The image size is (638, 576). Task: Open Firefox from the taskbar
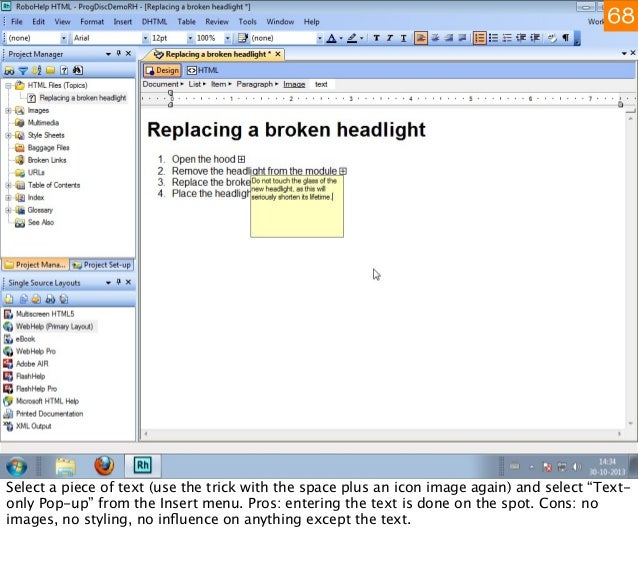[x=104, y=466]
